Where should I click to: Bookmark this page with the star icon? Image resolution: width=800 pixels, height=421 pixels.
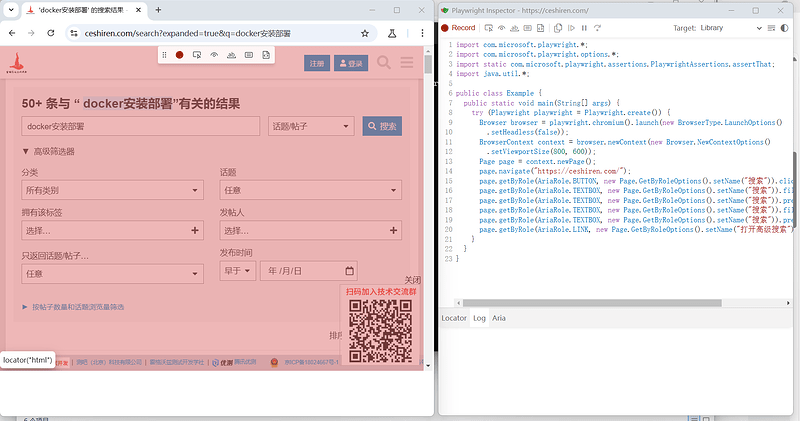click(365, 33)
